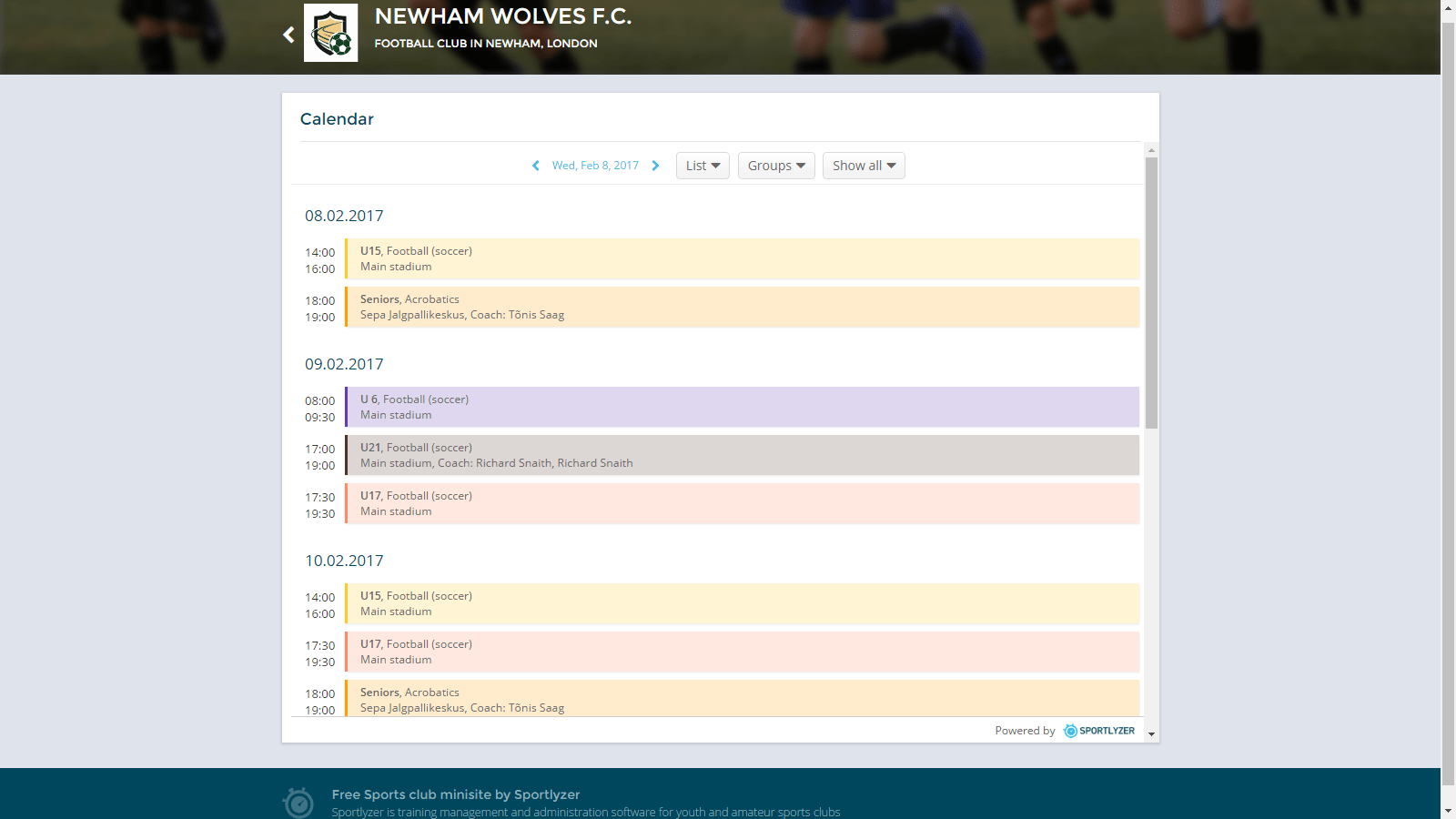Open the Seniors Acrobatics event on 08.02.2017
The image size is (1456, 819).
[x=742, y=308]
